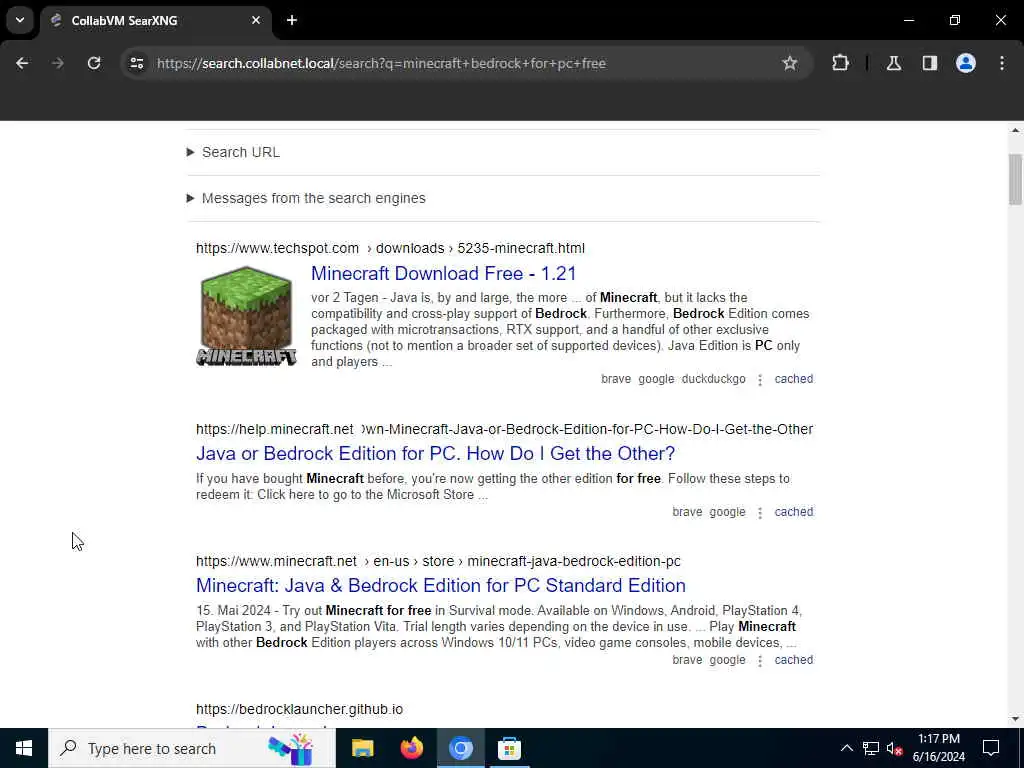Click the muted volume tray icon
The width and height of the screenshot is (1024, 768).
[894, 748]
